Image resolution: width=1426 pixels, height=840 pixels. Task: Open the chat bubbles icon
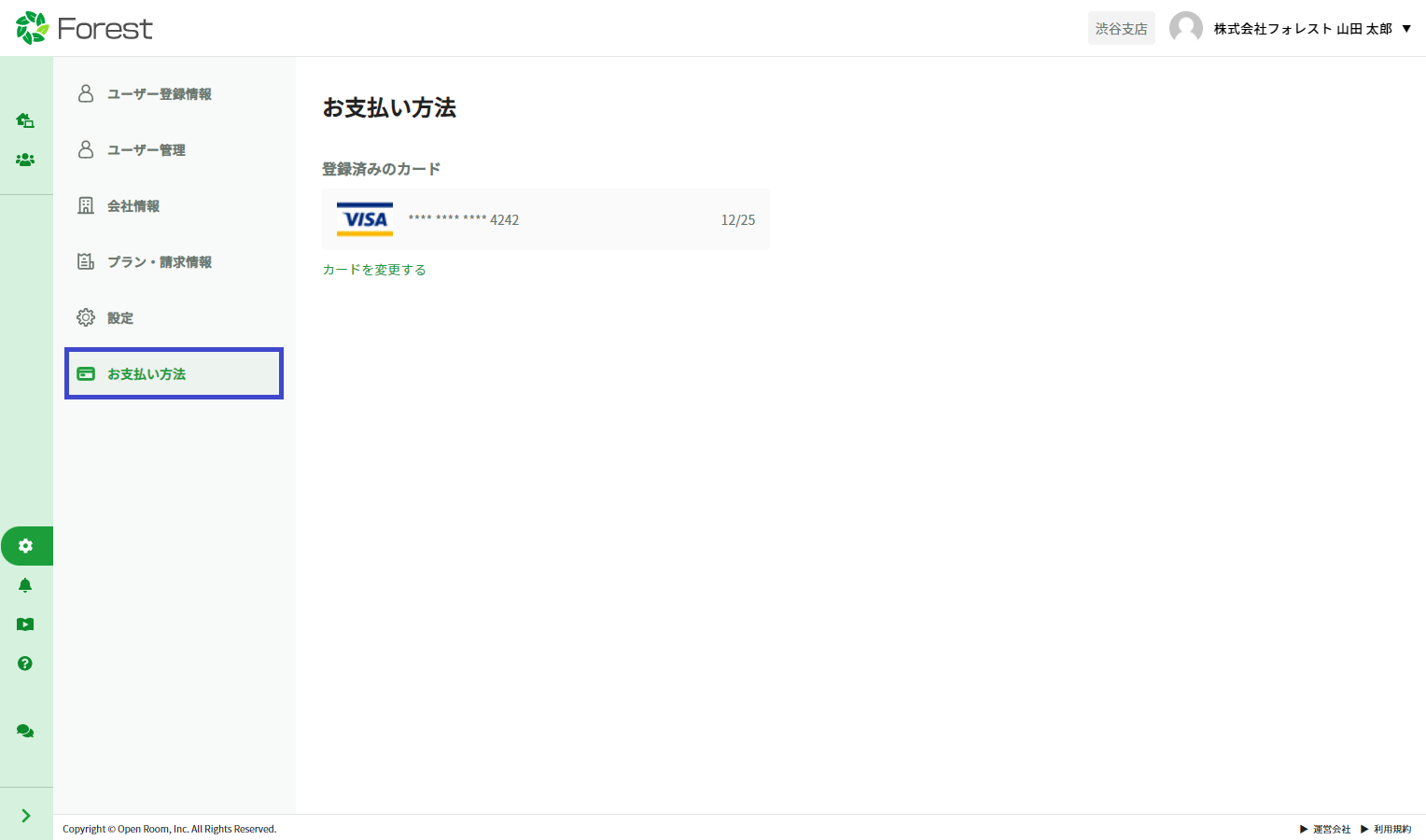[x=25, y=731]
